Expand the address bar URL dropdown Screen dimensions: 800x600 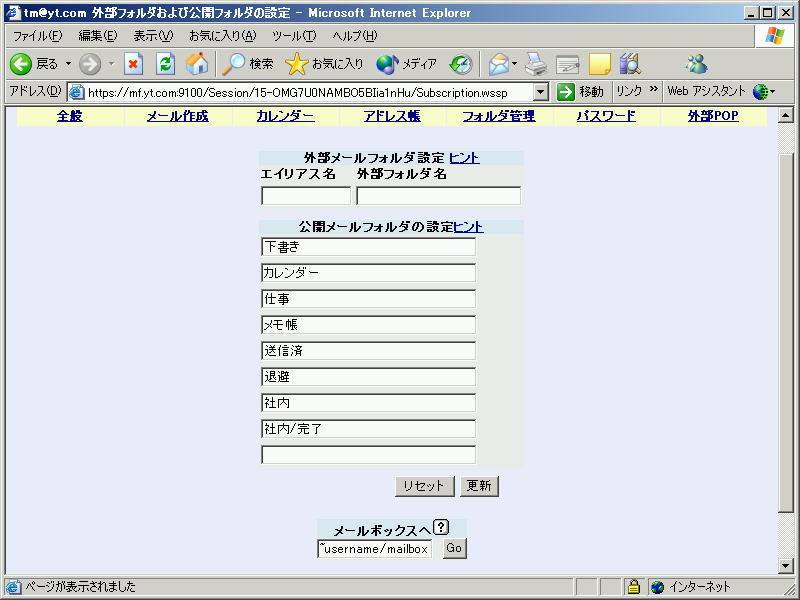541,92
